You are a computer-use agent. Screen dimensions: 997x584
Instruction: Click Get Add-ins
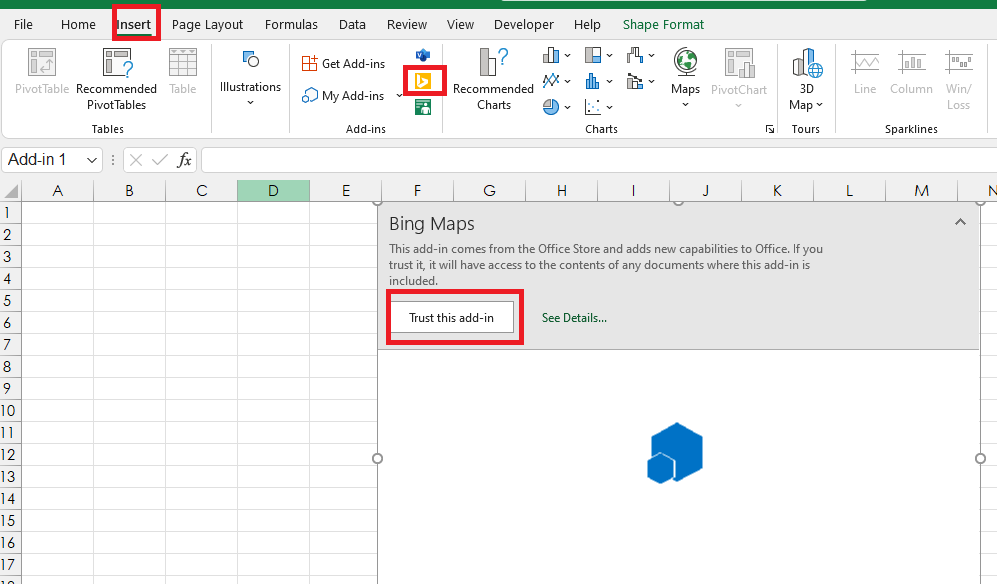click(x=343, y=64)
